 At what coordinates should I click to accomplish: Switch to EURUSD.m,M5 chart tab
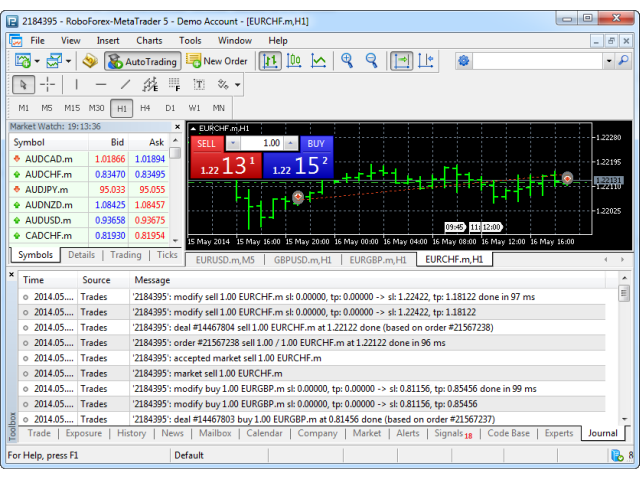pos(225,260)
